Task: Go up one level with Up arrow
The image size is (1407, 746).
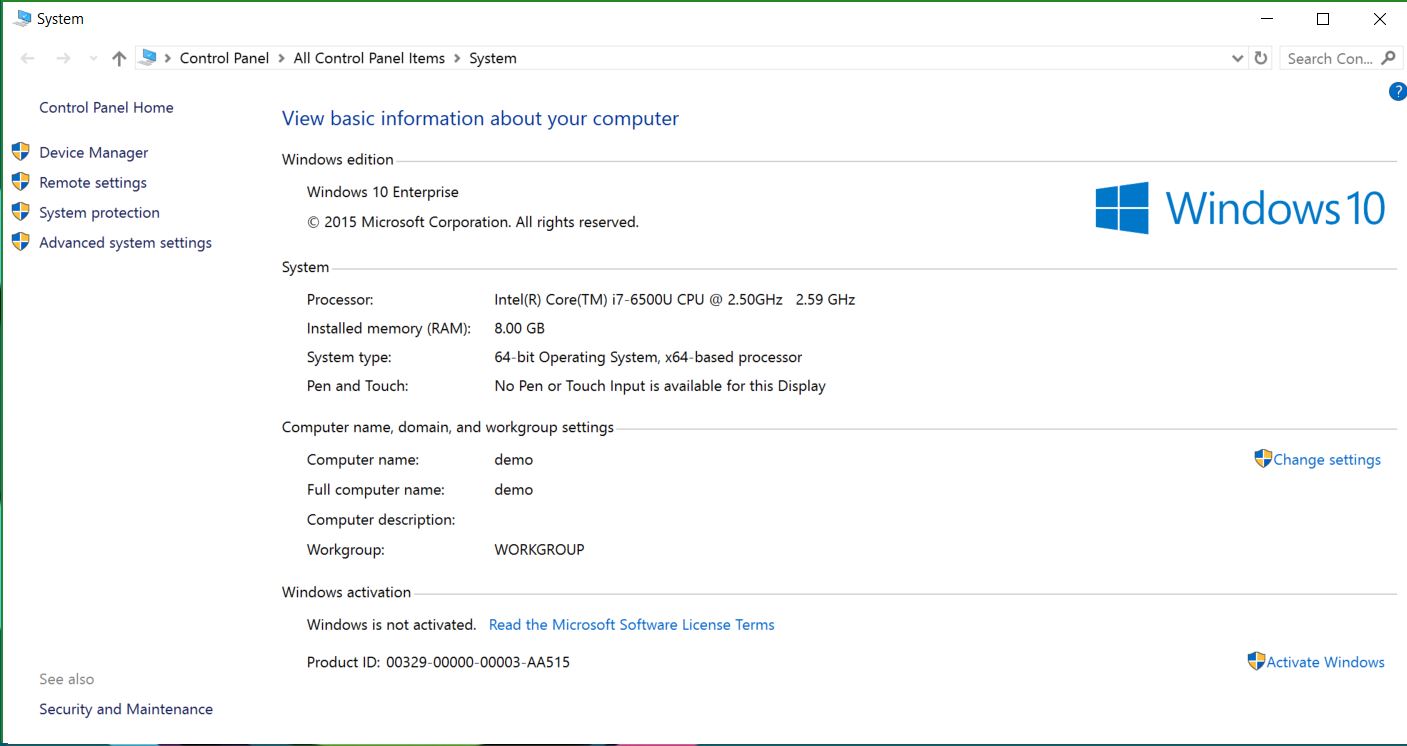Action: coord(119,59)
